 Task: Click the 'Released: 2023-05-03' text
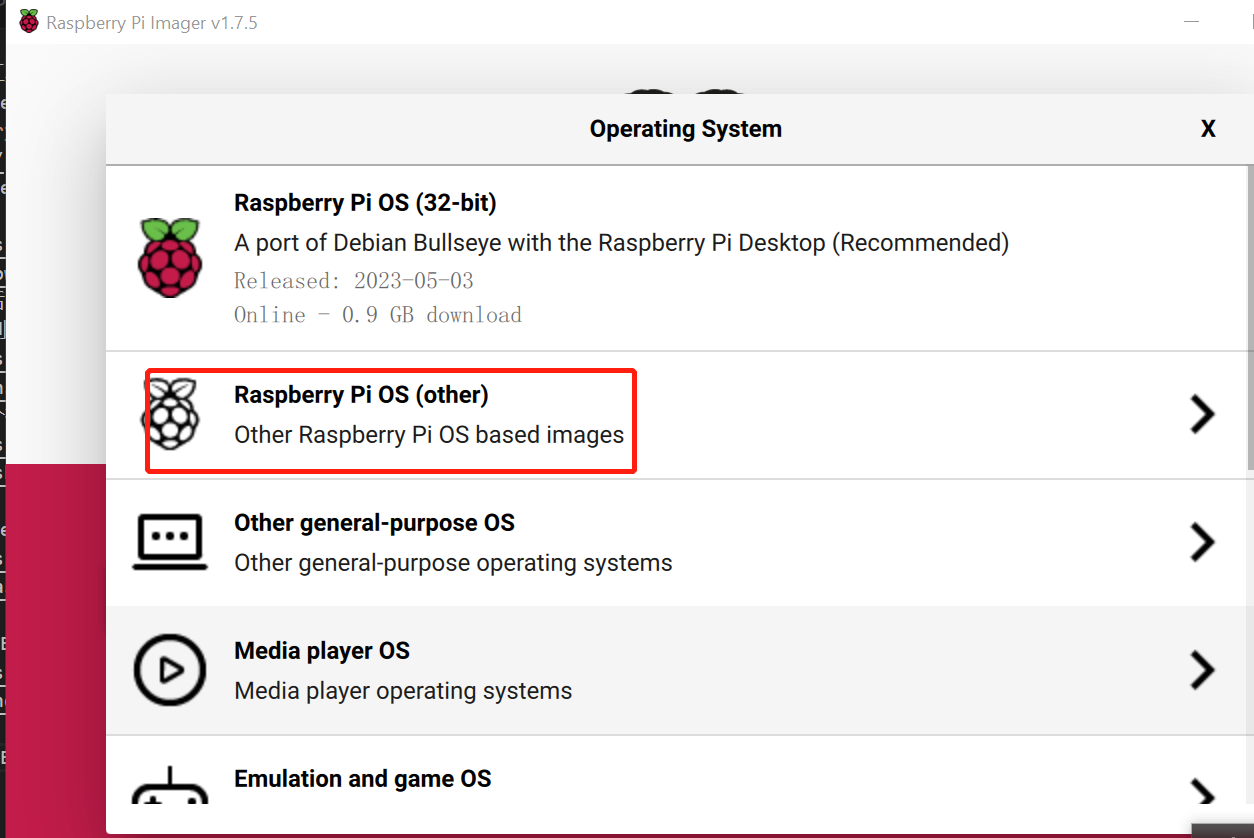354,281
